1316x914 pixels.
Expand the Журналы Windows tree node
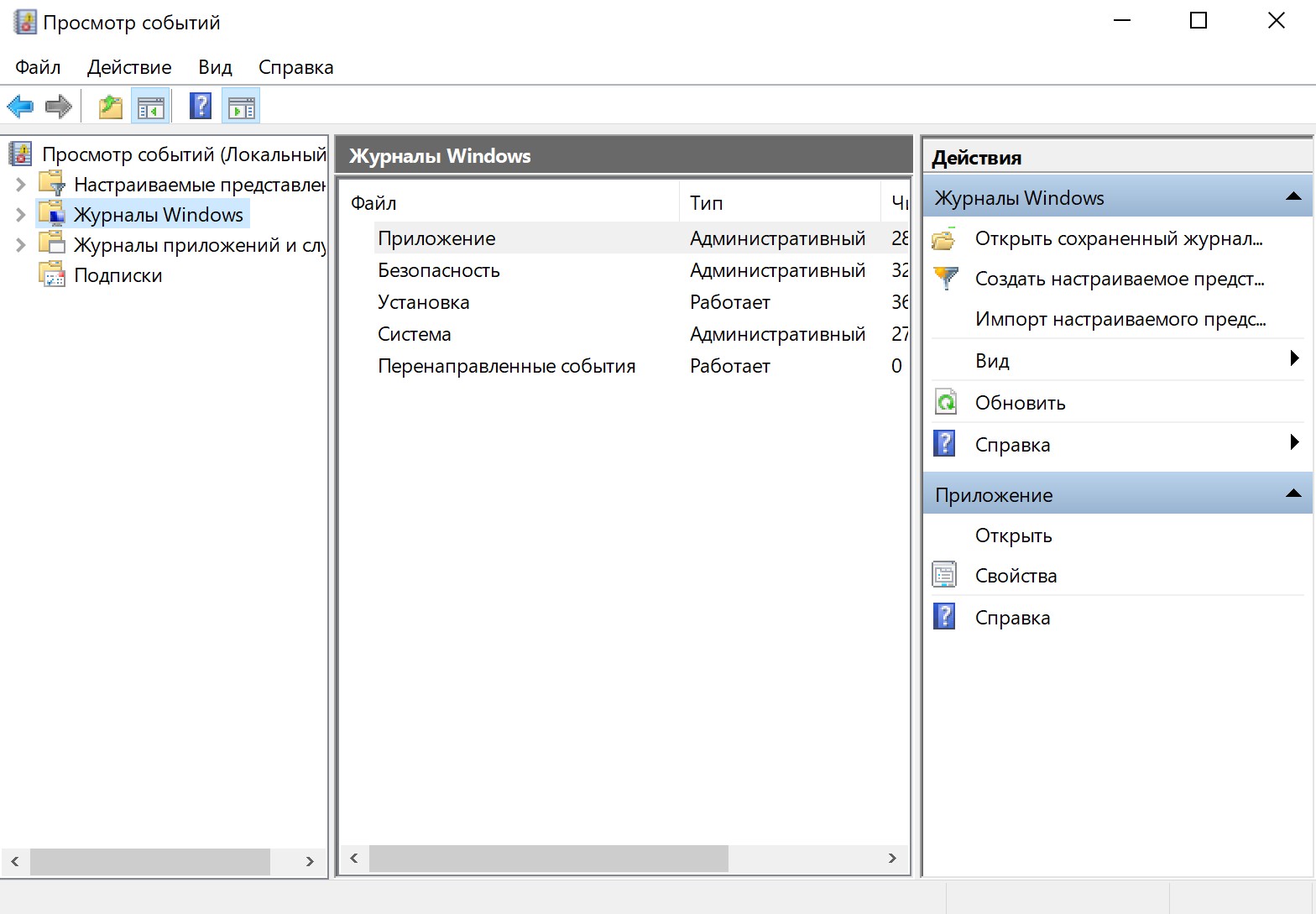coord(21,214)
